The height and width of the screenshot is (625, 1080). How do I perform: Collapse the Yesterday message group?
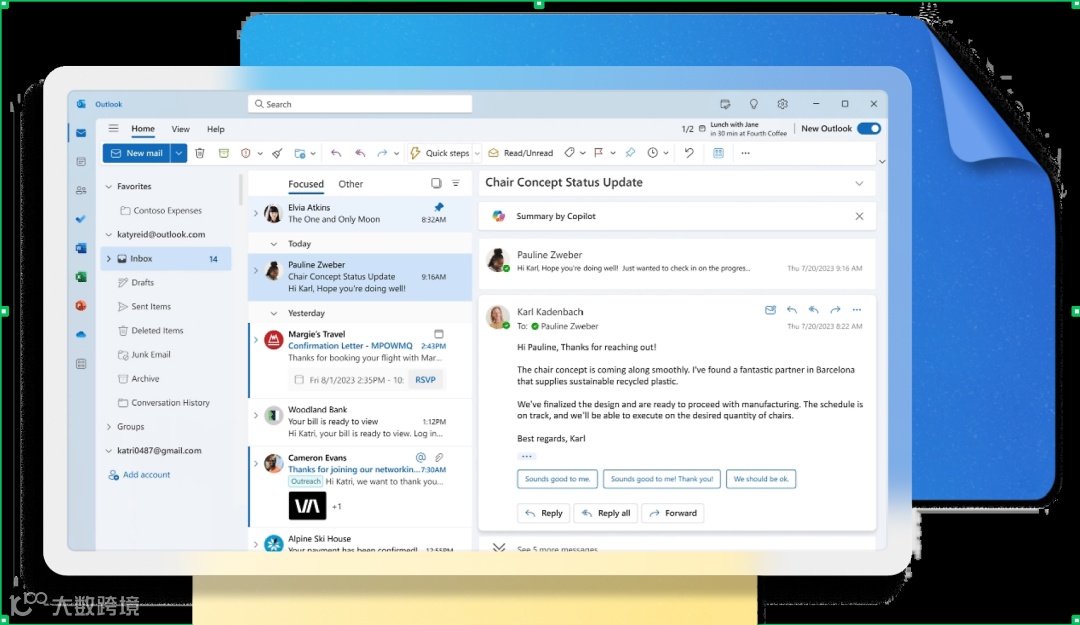pos(274,314)
